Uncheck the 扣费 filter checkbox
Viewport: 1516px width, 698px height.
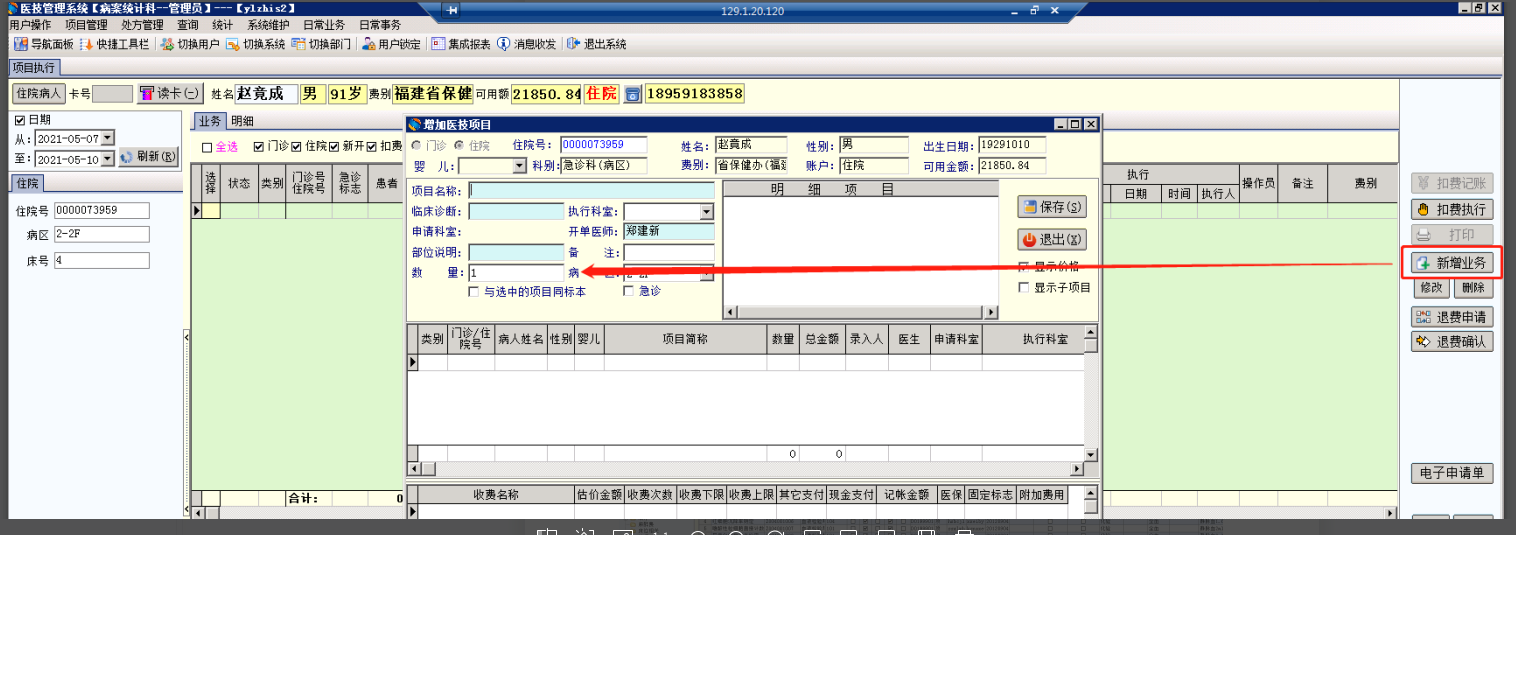click(x=371, y=147)
